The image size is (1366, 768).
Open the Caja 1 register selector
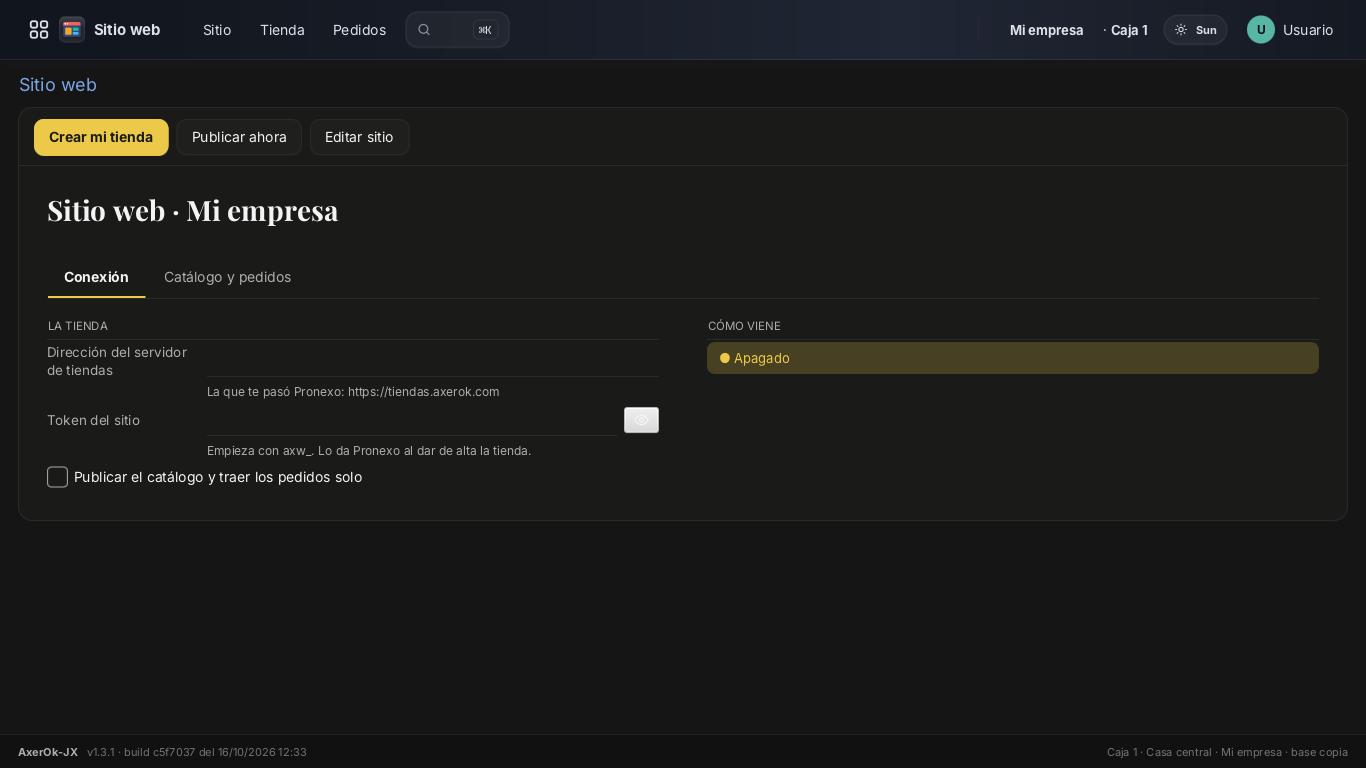pyautogui.click(x=1126, y=30)
